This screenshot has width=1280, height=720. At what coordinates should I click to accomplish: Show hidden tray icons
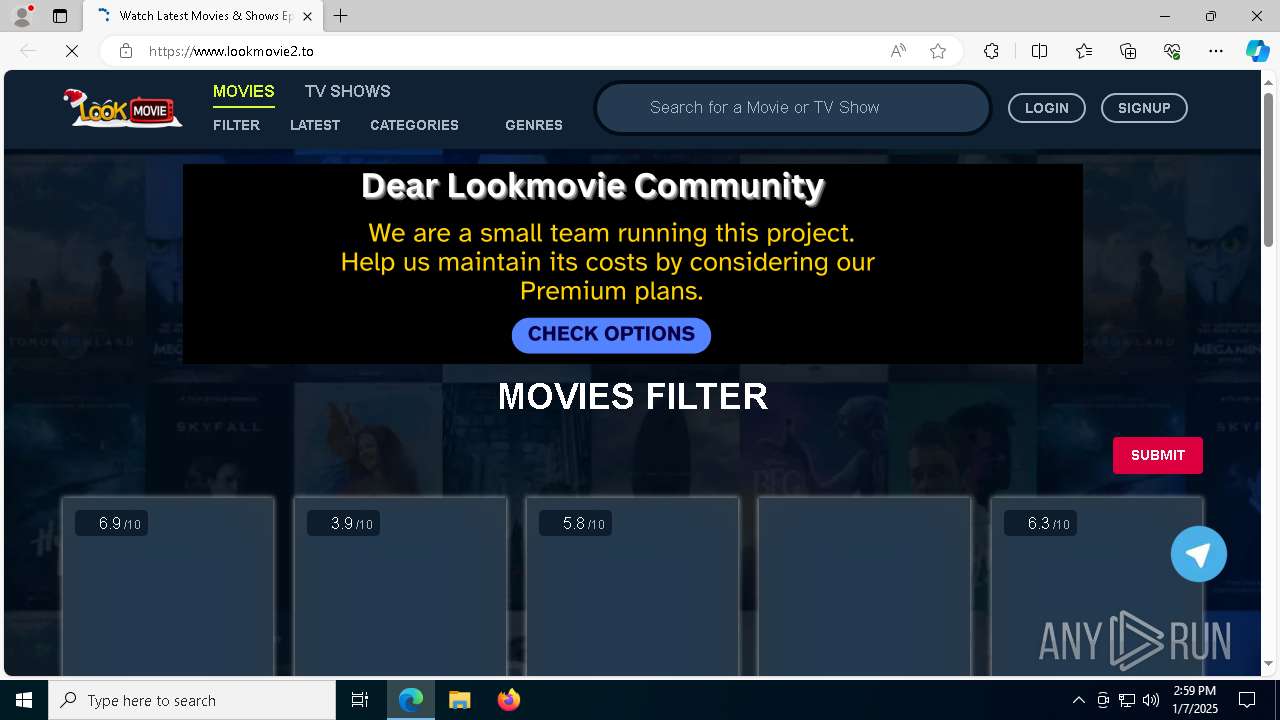coord(1078,700)
